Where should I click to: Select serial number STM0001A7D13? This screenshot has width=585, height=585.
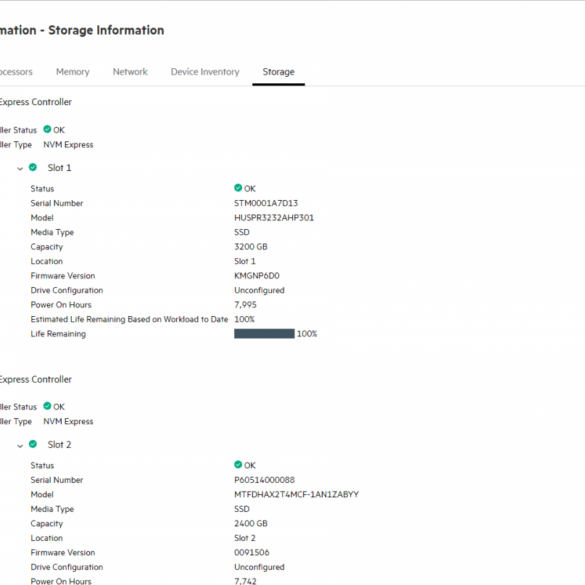click(266, 203)
